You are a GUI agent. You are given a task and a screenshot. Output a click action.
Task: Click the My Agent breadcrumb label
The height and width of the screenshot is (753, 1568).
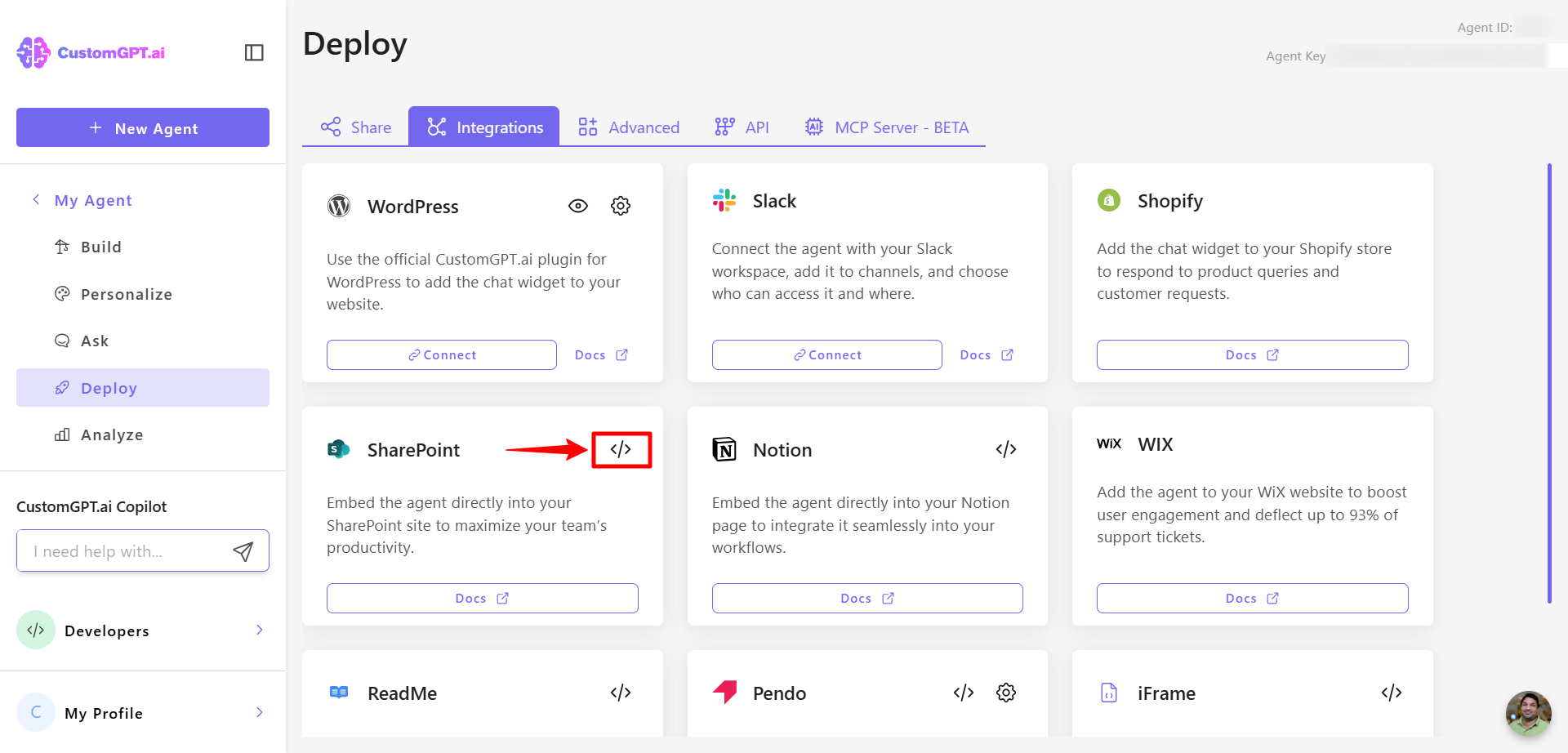(x=93, y=200)
